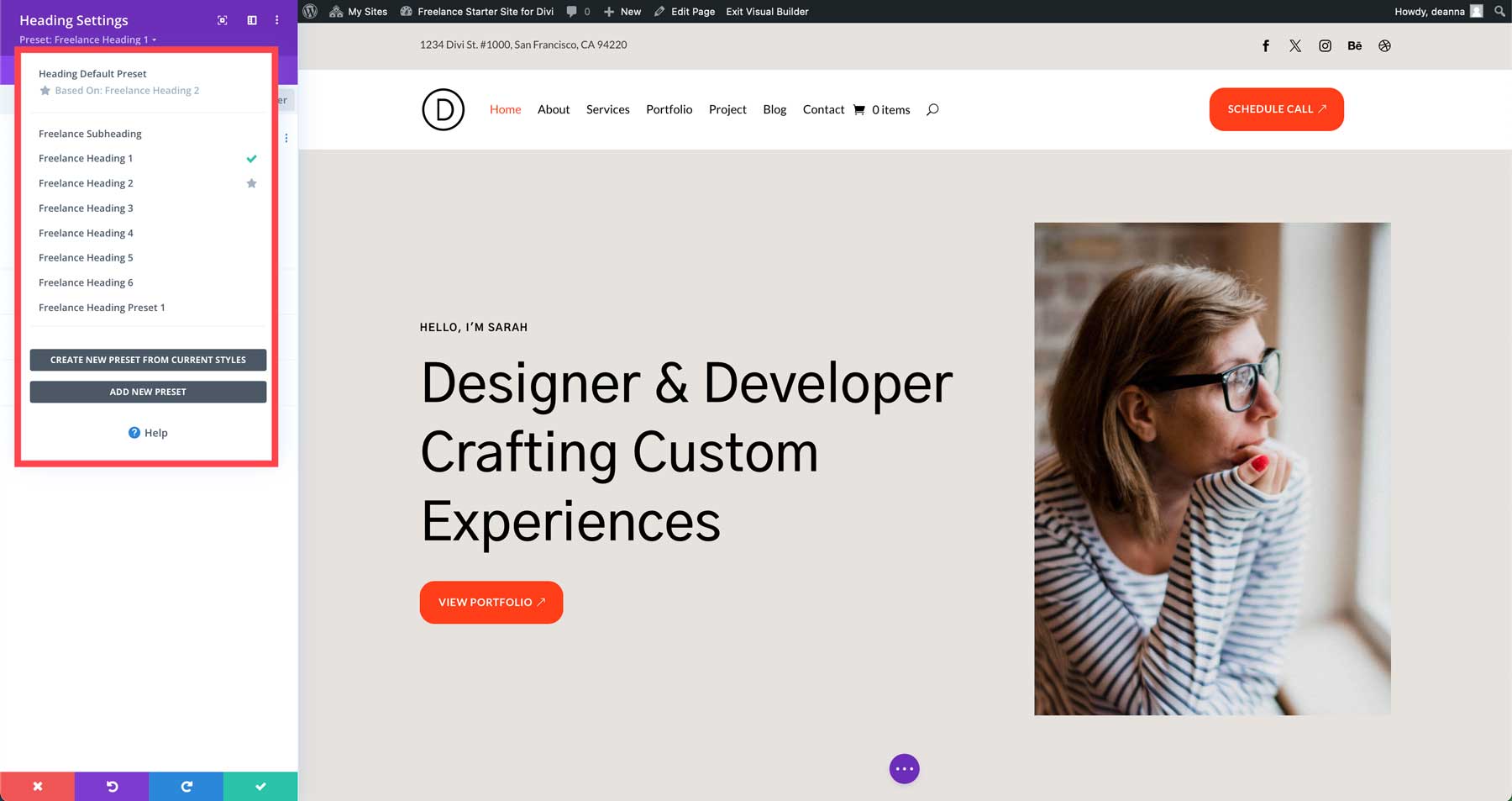Click the checkmark next to Freelance Heading 1
This screenshot has width=1512, height=801.
click(x=251, y=157)
